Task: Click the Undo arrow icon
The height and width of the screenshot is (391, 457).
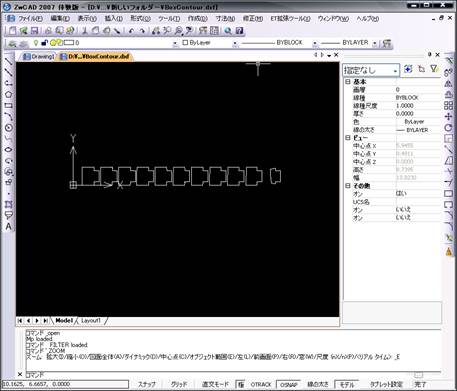Action: pos(131,31)
